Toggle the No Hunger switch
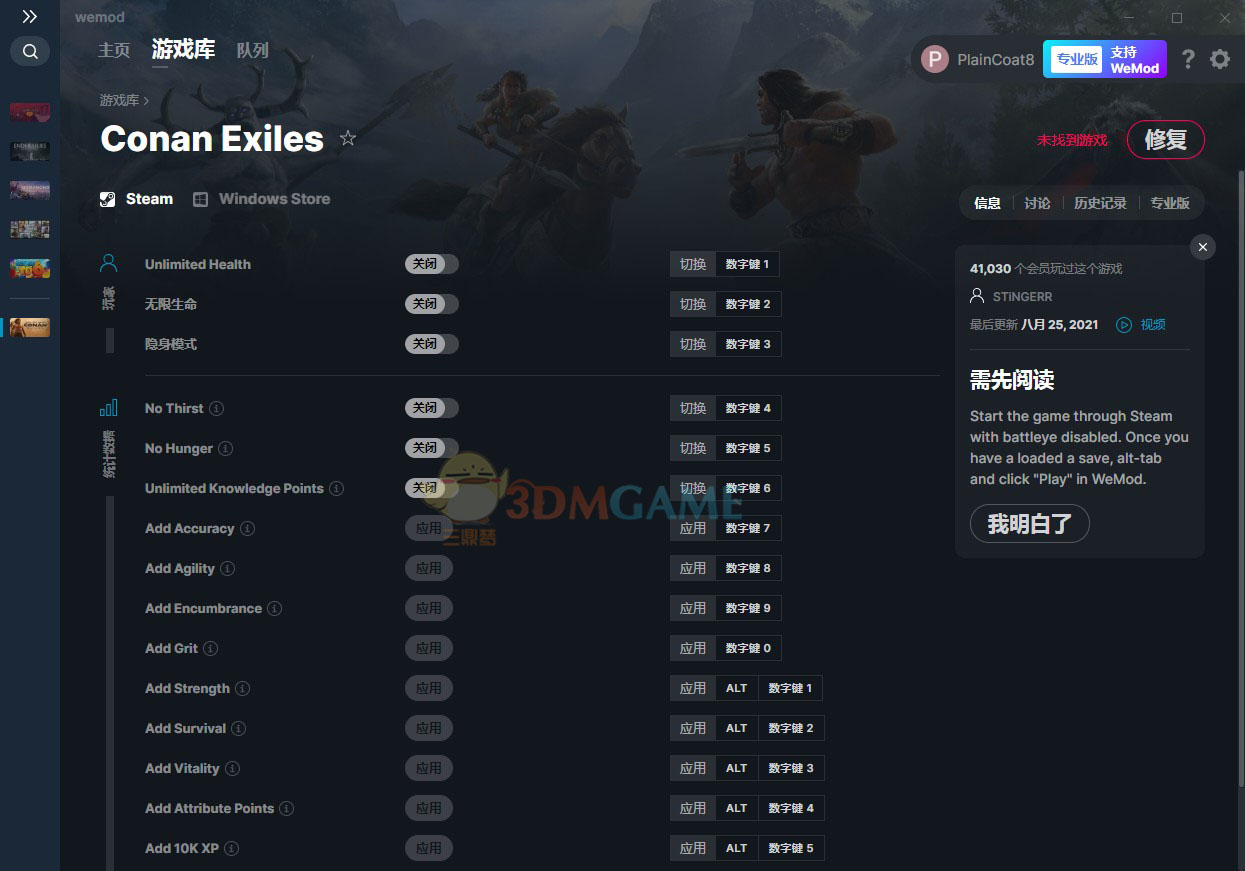This screenshot has height=871, width=1245. coord(432,448)
